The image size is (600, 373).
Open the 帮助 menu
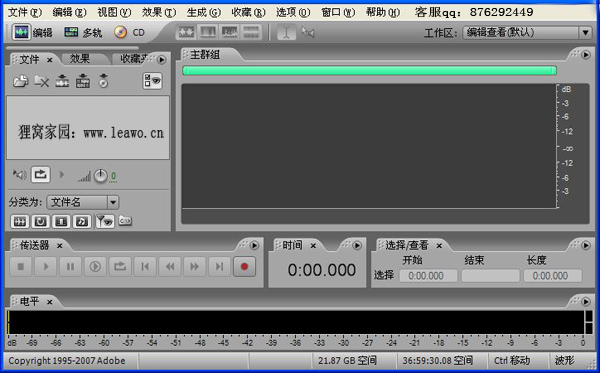[x=383, y=13]
